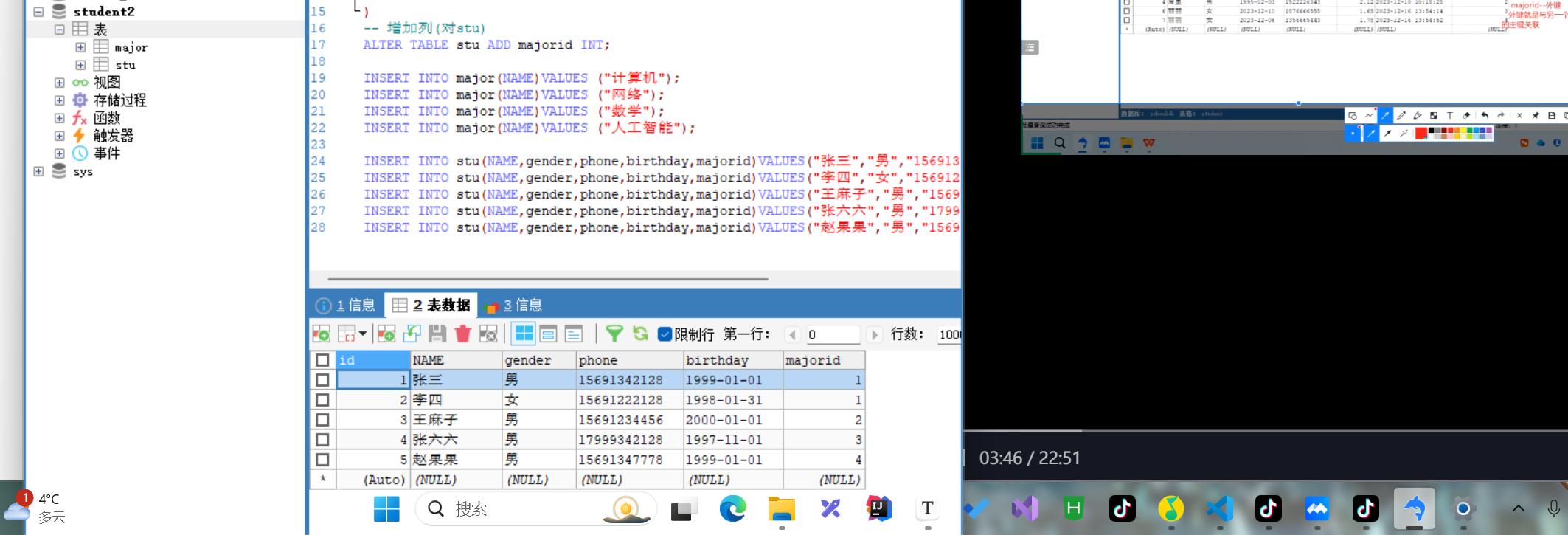
Task: Click the red delete rows trash icon
Action: point(463,334)
